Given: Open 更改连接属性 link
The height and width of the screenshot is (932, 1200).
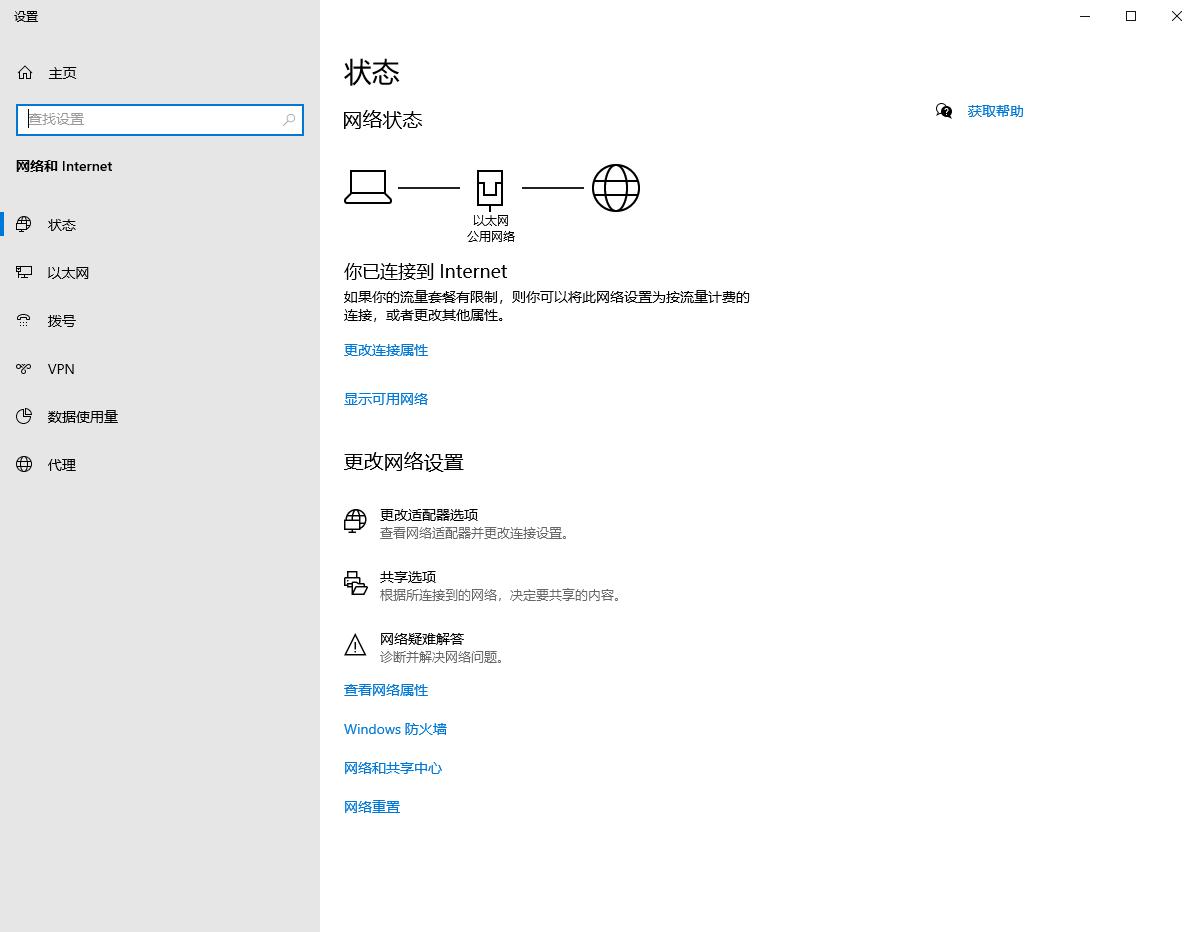Looking at the screenshot, I should point(386,350).
